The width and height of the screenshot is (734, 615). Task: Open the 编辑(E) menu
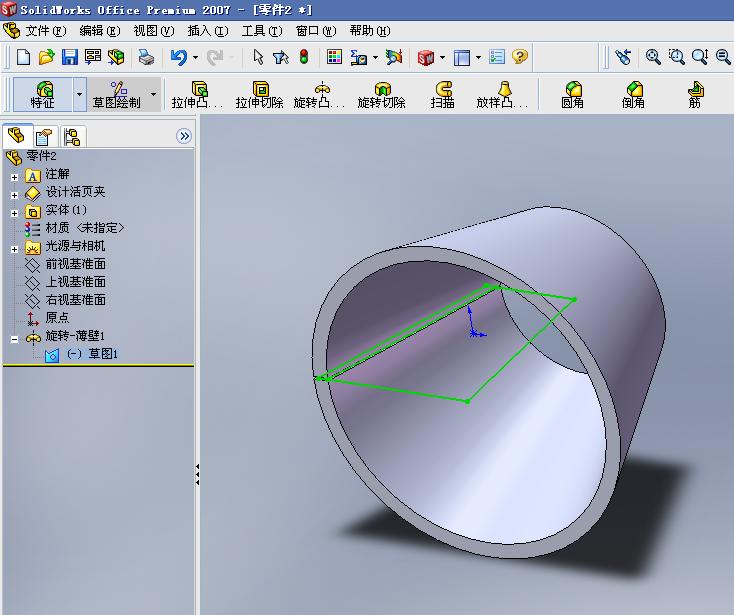pyautogui.click(x=100, y=31)
